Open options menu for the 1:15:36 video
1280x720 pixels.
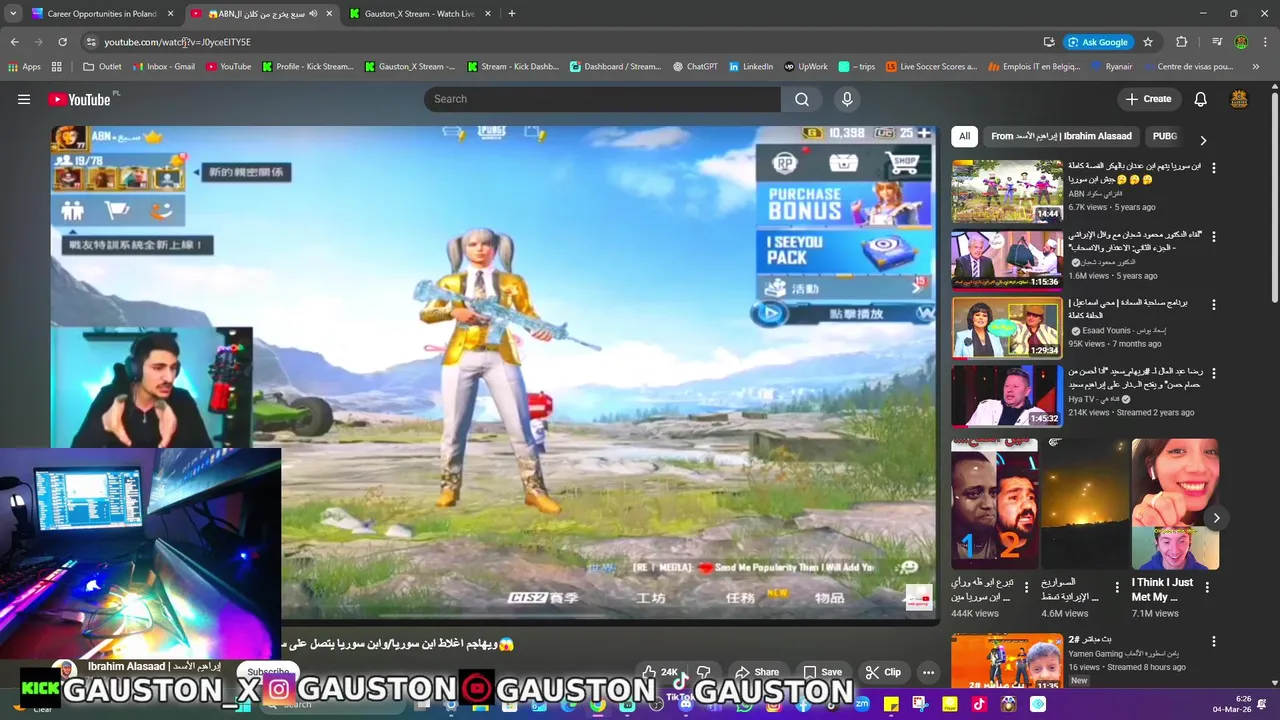[1213, 237]
